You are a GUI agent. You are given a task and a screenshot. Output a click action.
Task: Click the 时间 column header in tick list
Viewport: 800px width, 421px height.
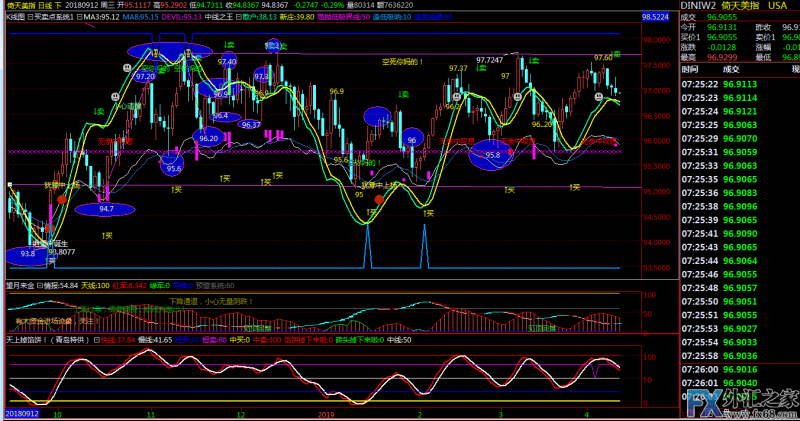(x=690, y=69)
